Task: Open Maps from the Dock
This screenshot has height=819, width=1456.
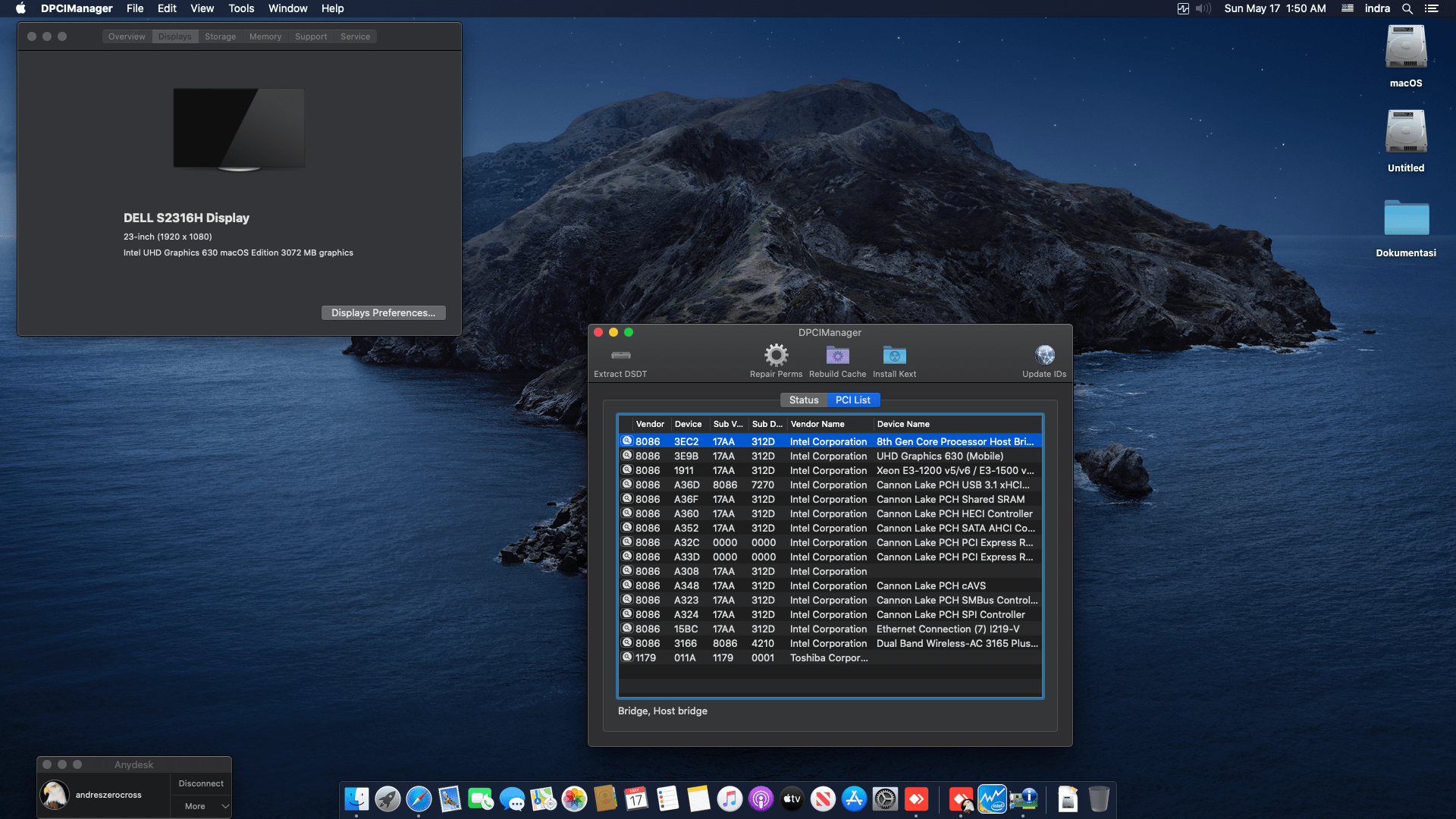Action: 543,799
